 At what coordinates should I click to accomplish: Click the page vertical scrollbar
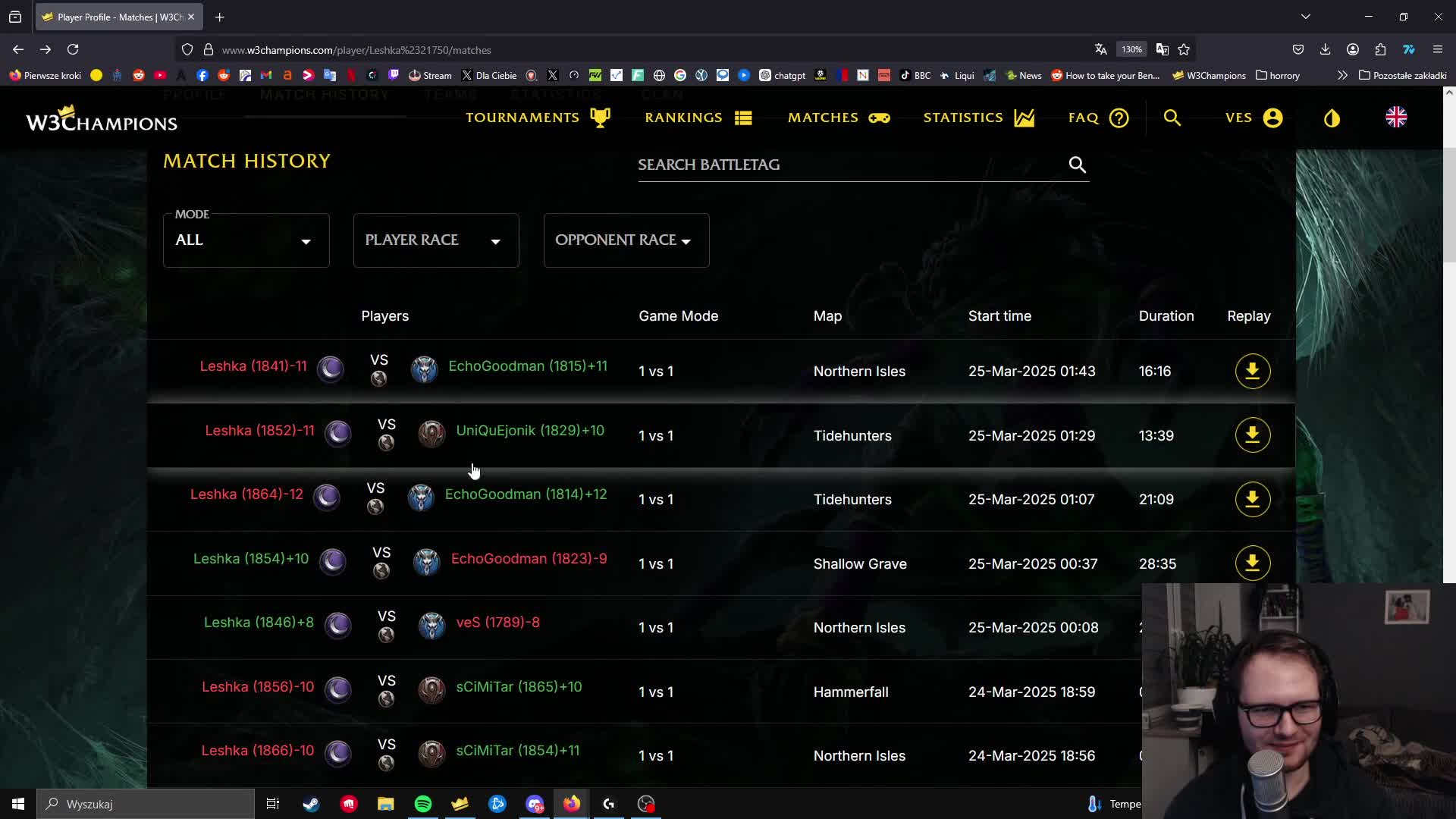[x=1449, y=205]
